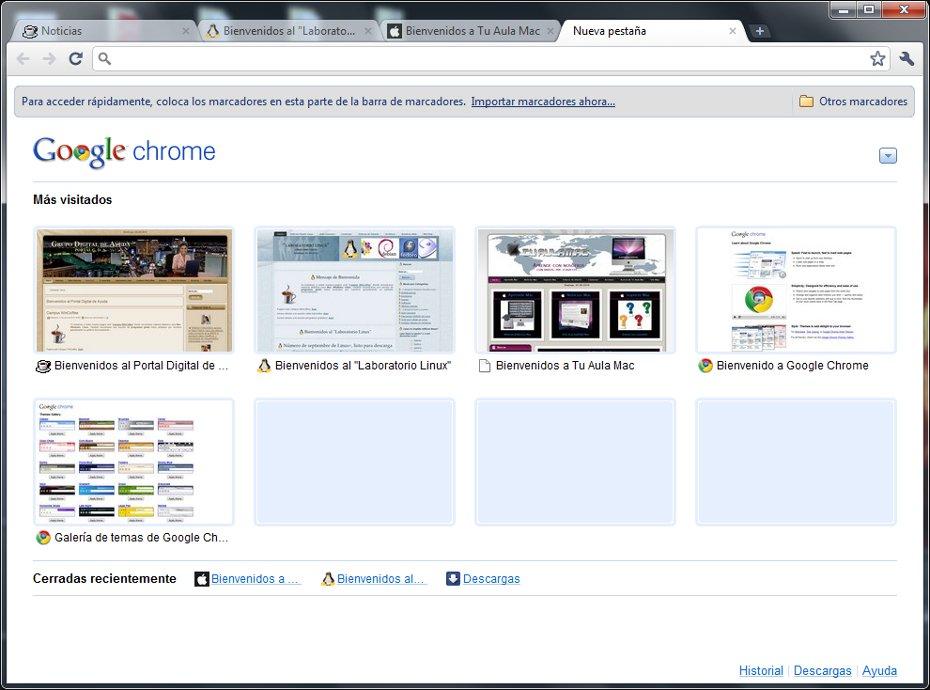930x690 pixels.
Task: Reload the current page
Action: [75, 59]
